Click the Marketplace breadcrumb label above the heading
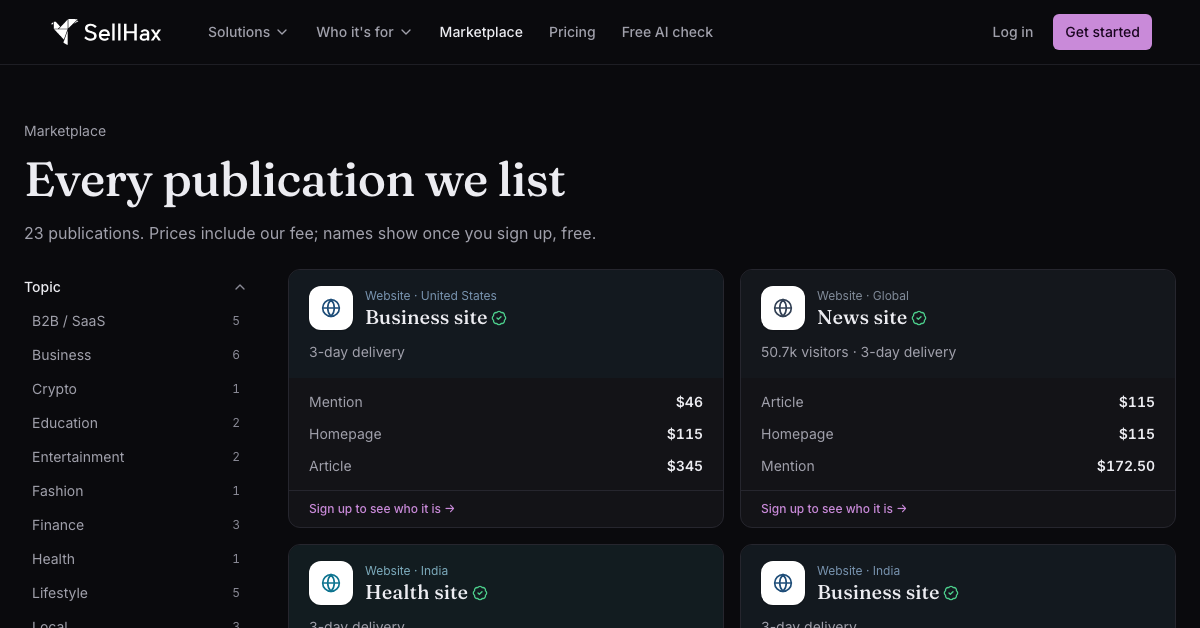1200x628 pixels. (x=65, y=131)
